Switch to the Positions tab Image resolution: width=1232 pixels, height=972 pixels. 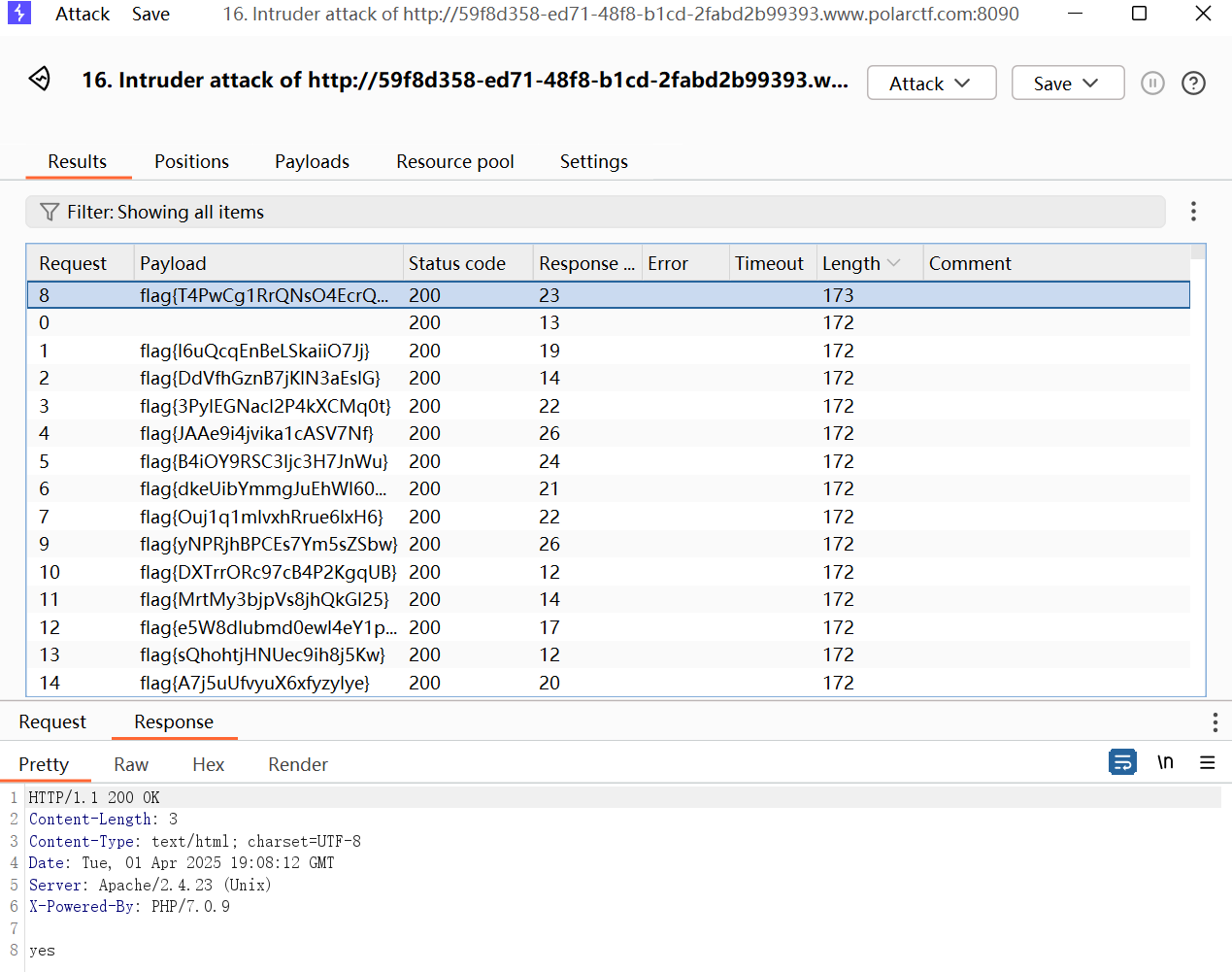[191, 161]
